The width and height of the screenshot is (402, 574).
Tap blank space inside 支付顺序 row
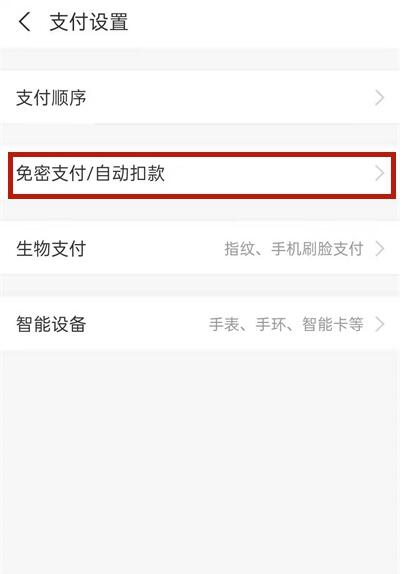point(231,98)
